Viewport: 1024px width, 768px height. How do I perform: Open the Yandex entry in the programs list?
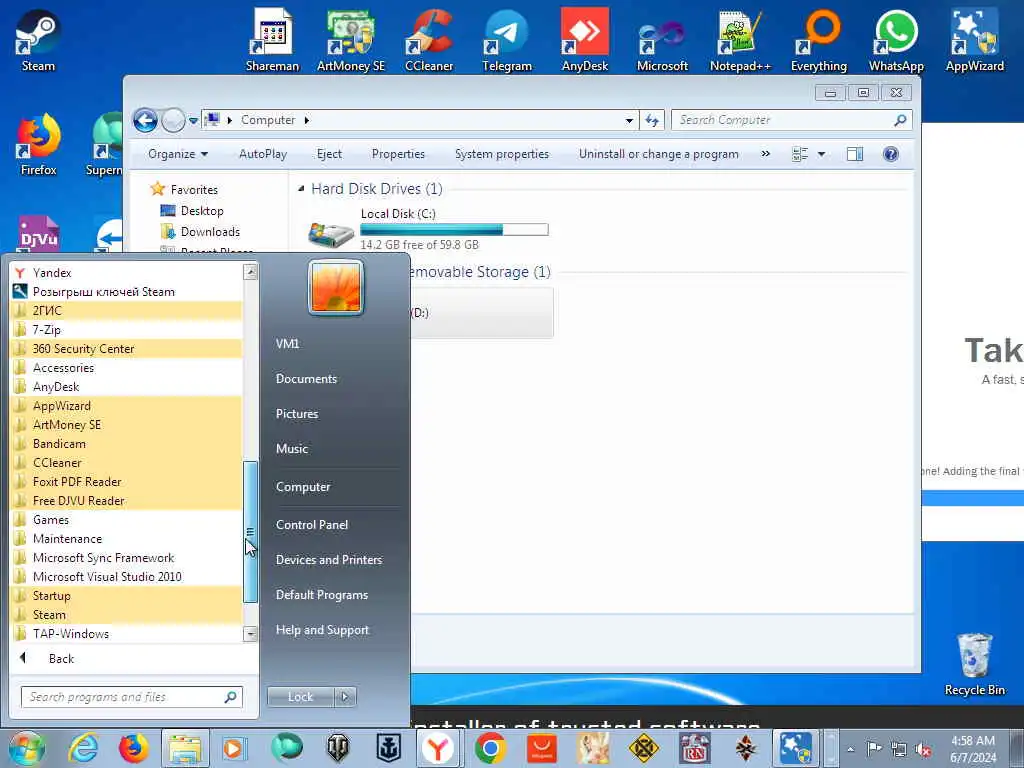click(127, 273)
